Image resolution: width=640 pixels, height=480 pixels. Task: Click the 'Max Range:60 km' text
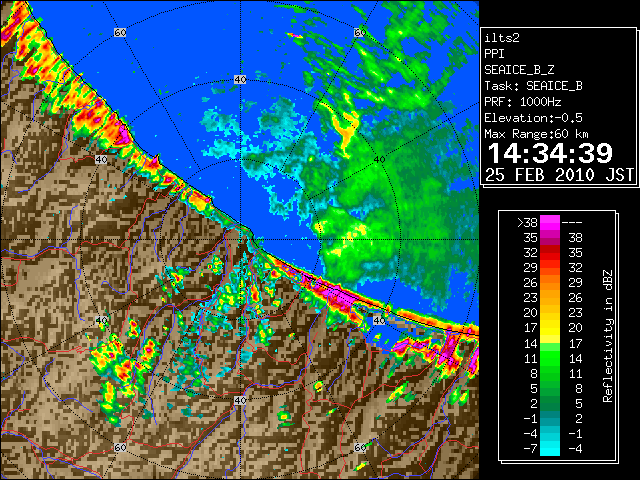(x=536, y=134)
